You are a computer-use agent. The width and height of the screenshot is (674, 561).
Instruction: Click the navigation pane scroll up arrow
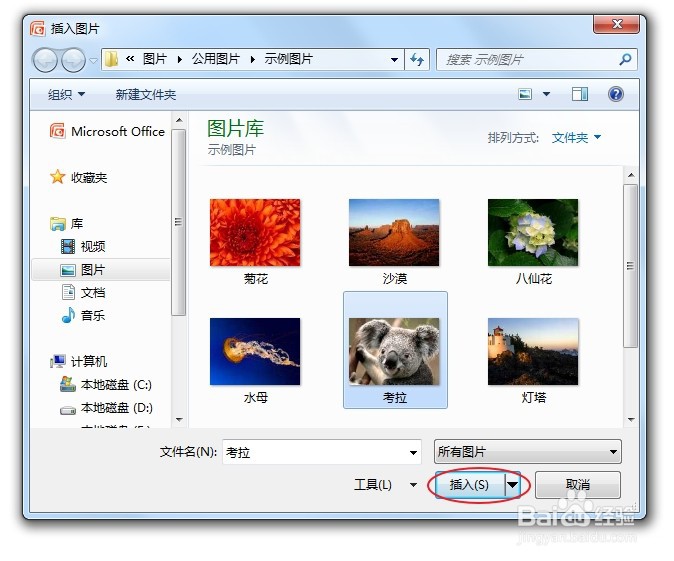click(179, 120)
